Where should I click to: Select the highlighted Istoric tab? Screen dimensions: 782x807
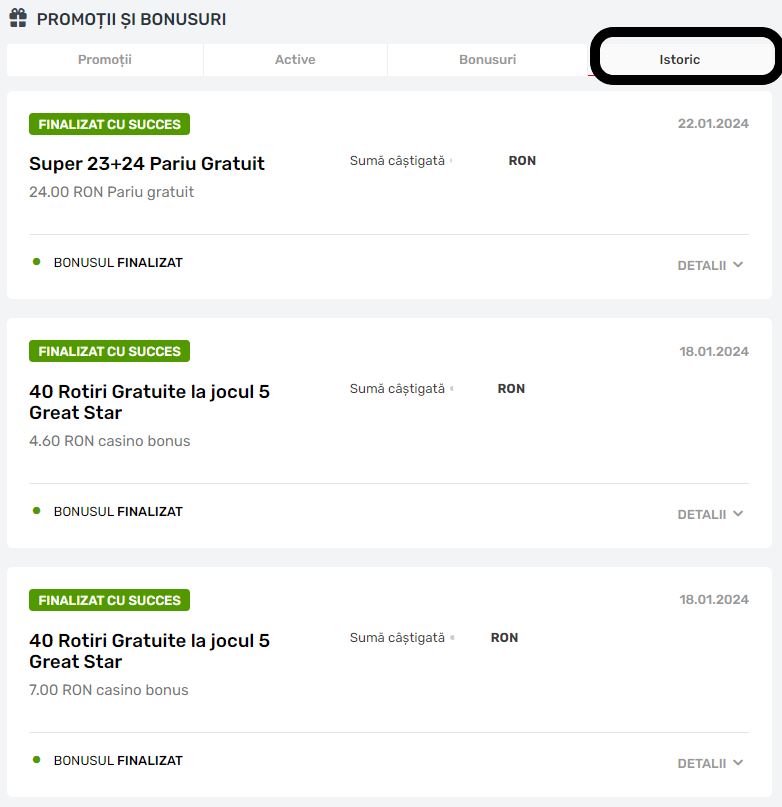pyautogui.click(x=681, y=59)
